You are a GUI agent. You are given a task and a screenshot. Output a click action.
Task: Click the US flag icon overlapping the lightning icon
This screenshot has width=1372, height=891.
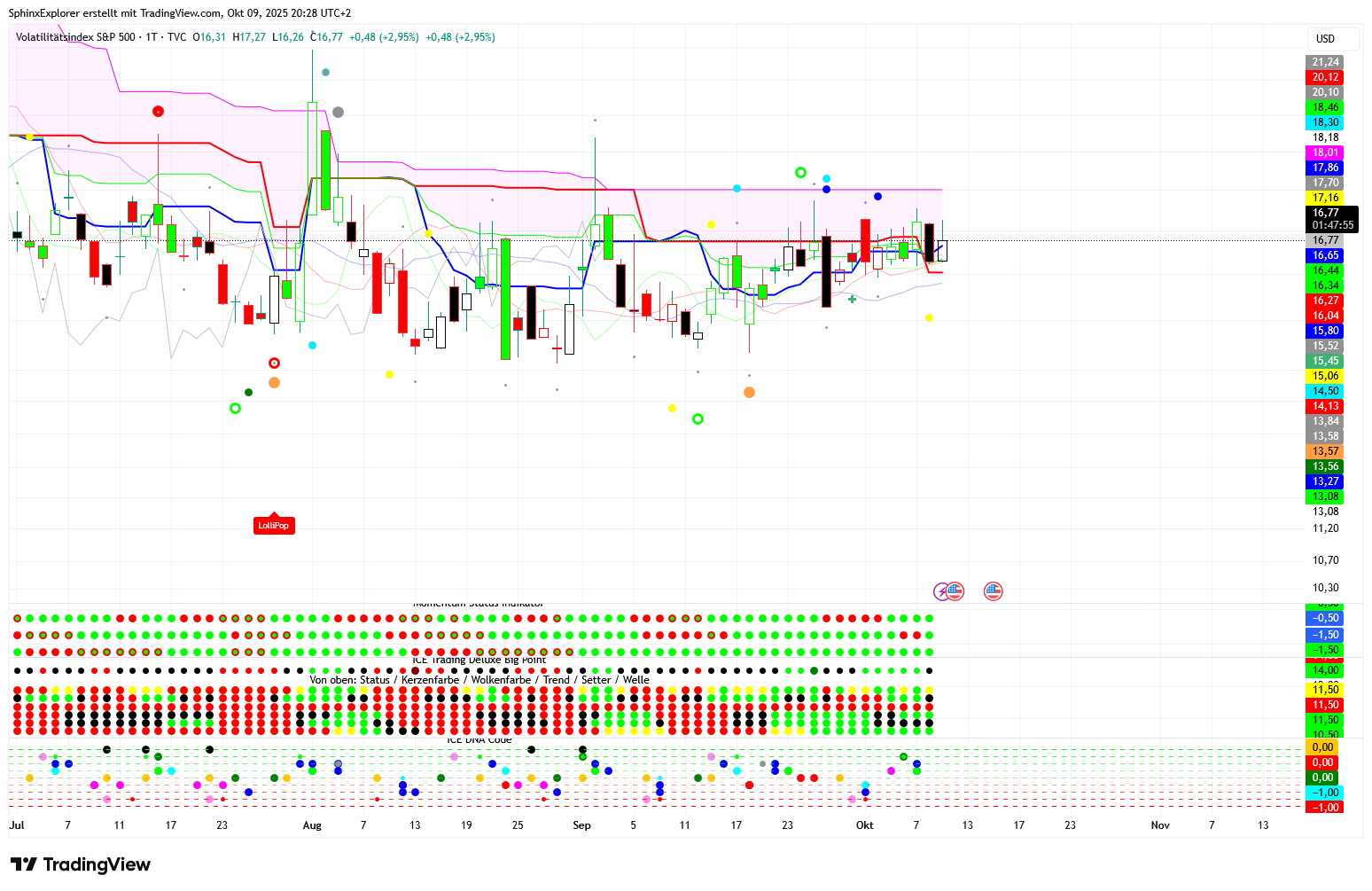click(955, 590)
